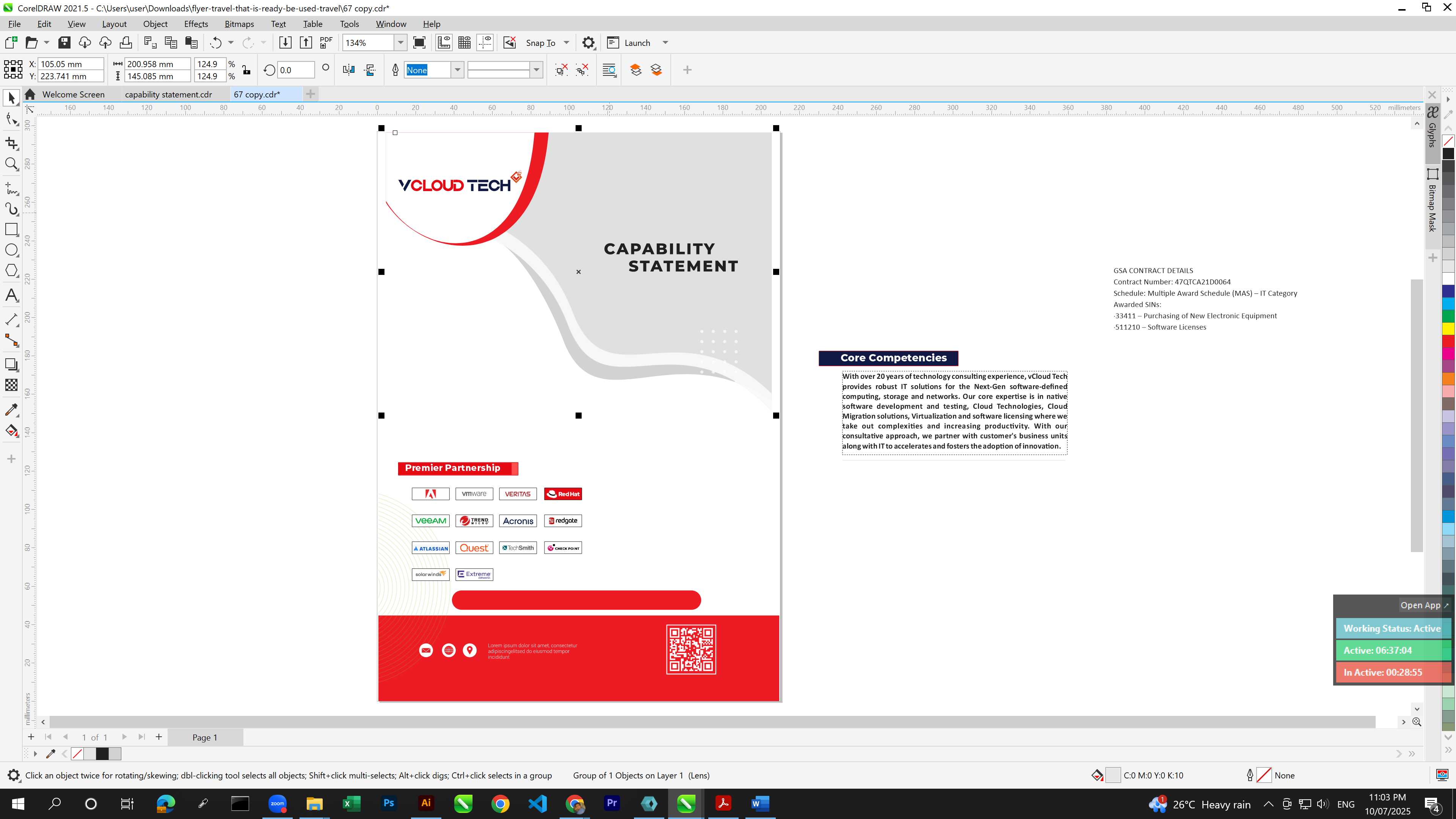Create a new document
The image size is (1456, 819).
(x=11, y=42)
